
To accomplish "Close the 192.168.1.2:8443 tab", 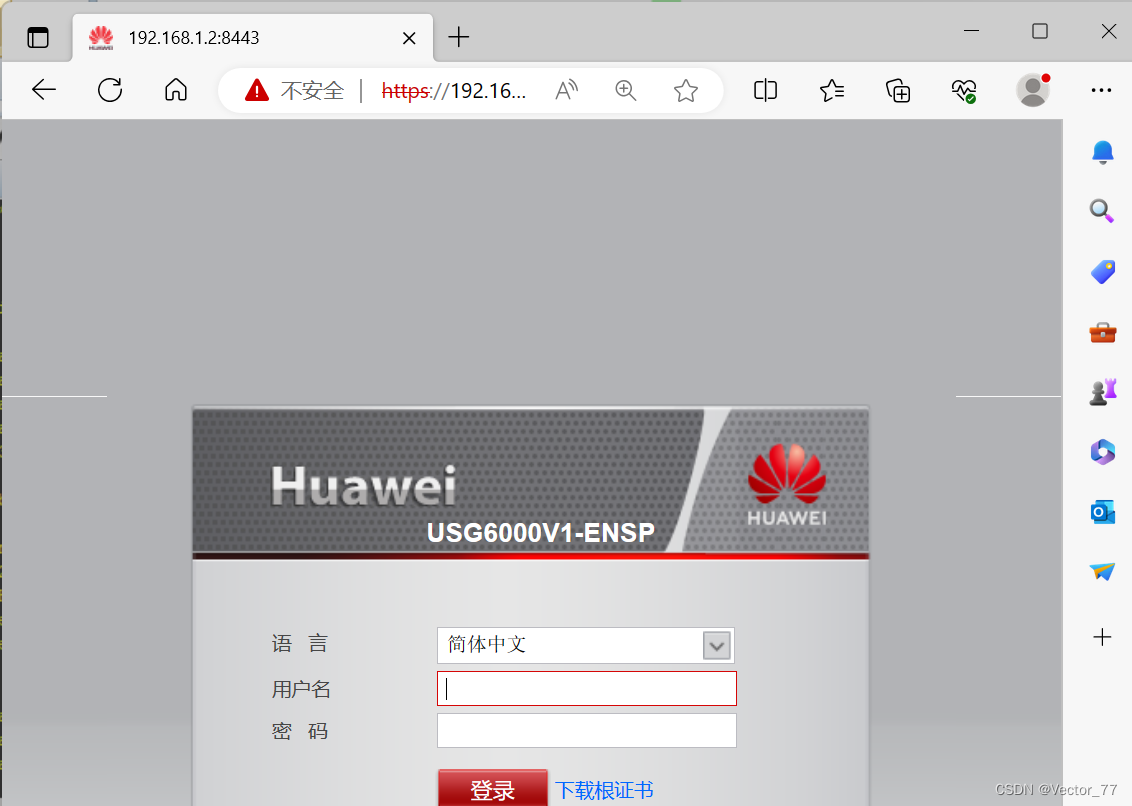I will pos(409,38).
